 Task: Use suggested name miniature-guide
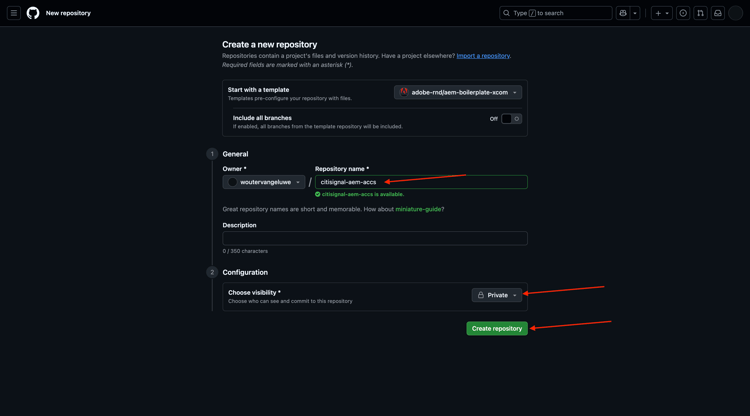418,209
